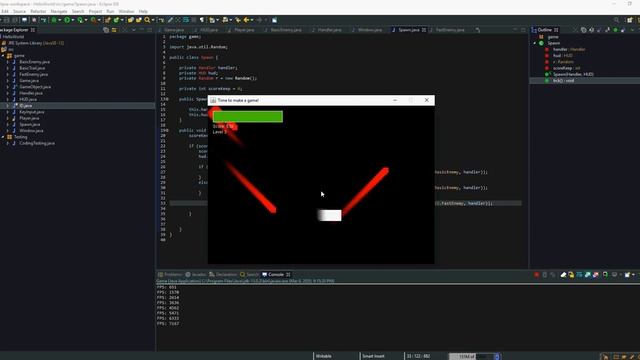
Task: Click Clear Console eraser icon
Action: pos(563,275)
